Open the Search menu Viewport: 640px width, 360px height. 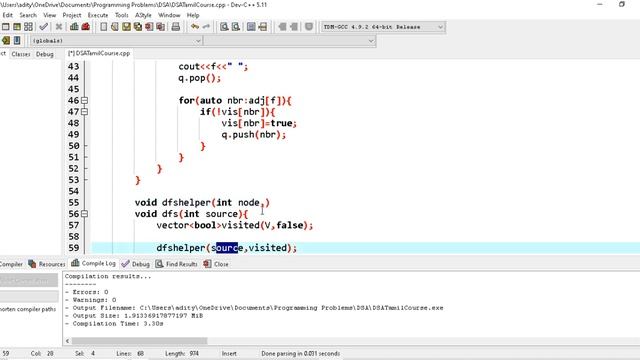28,15
